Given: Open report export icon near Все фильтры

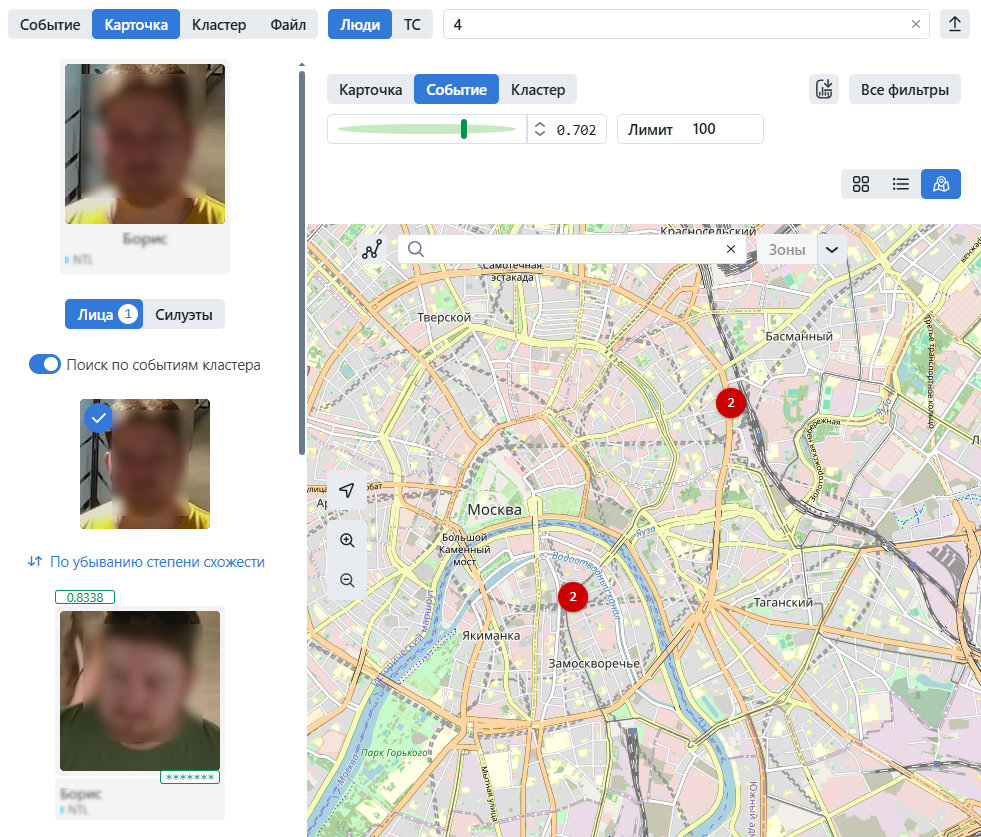Looking at the screenshot, I should [823, 89].
